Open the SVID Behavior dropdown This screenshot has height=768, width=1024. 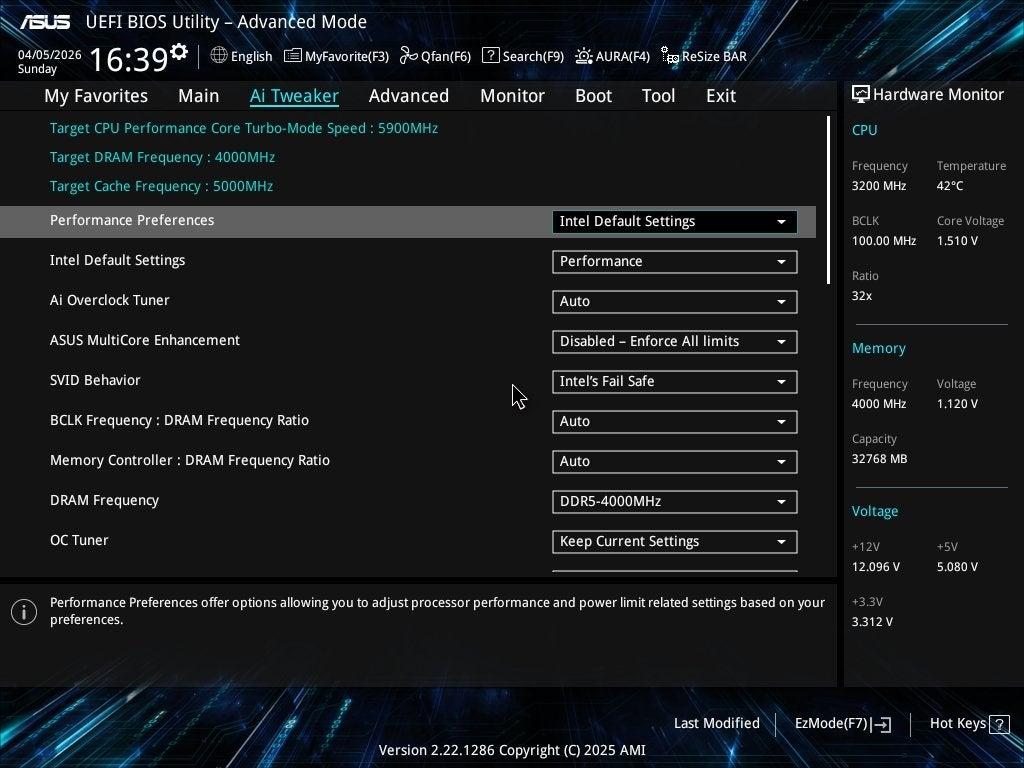(674, 382)
